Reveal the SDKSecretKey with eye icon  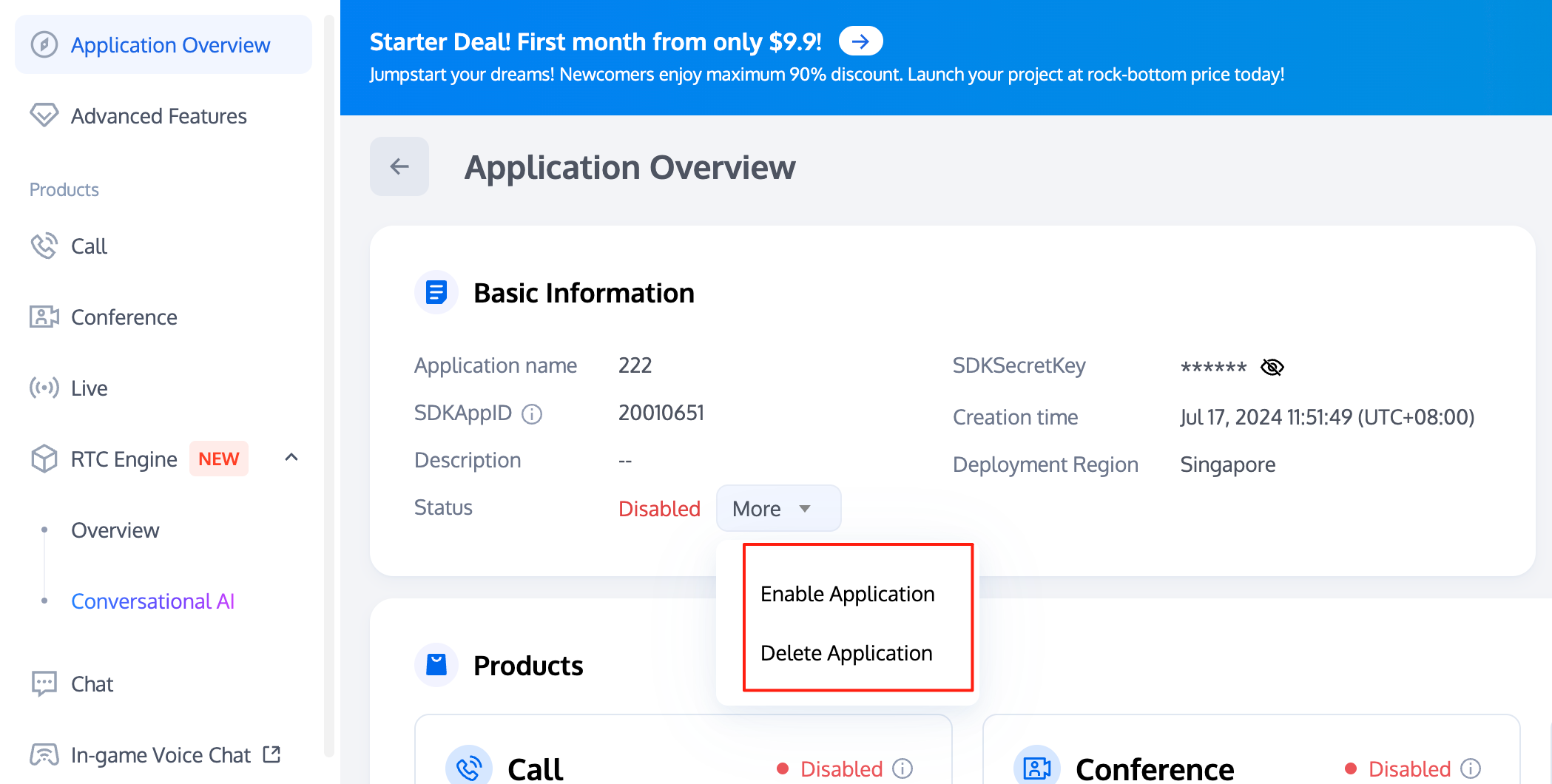click(1272, 367)
